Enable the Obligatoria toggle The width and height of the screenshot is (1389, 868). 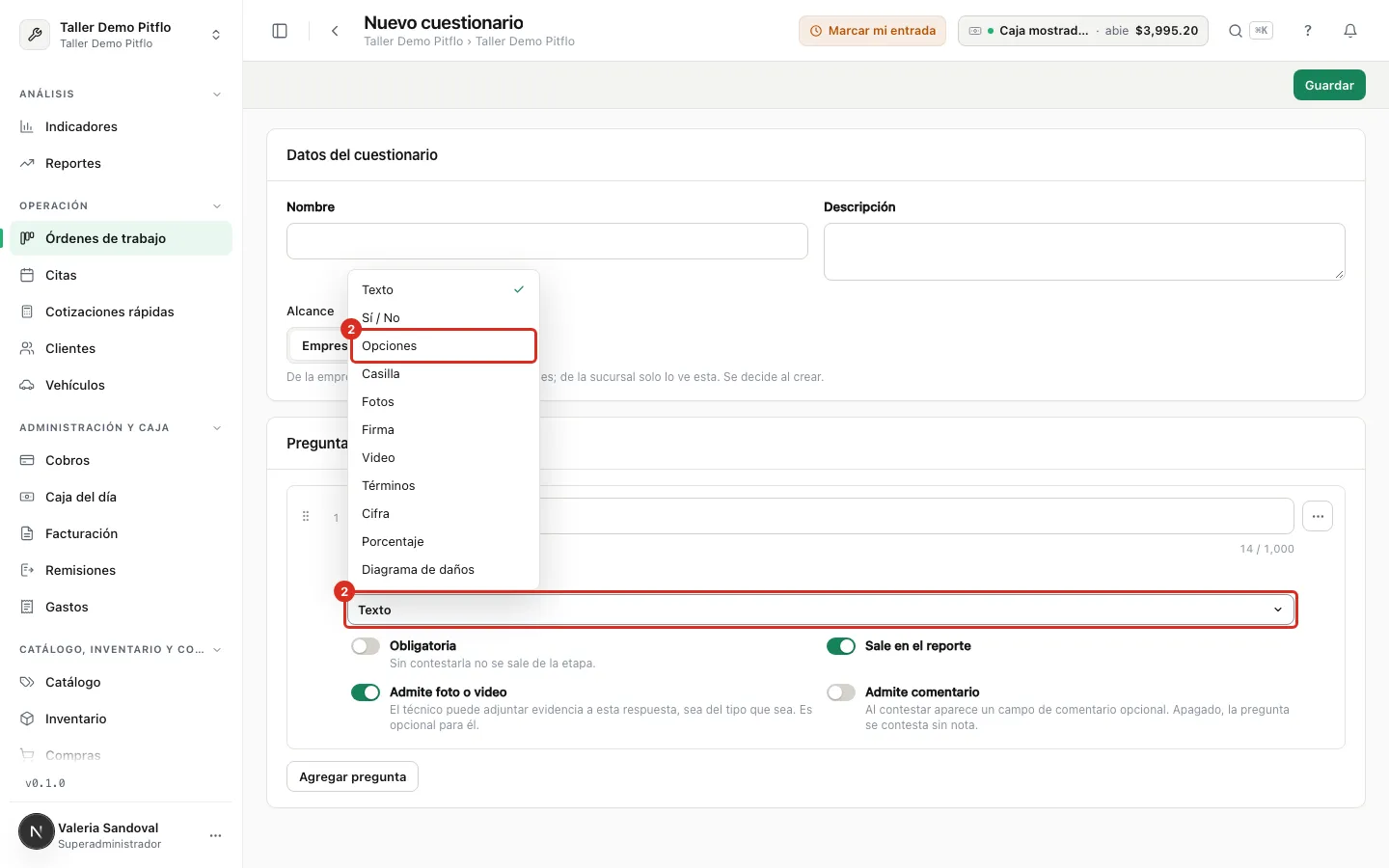366,646
